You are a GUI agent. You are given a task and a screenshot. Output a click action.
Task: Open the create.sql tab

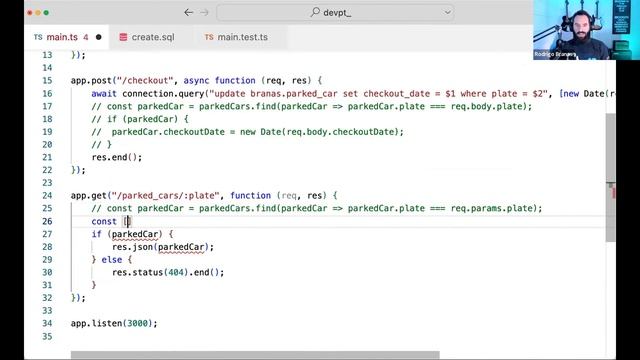[147, 37]
